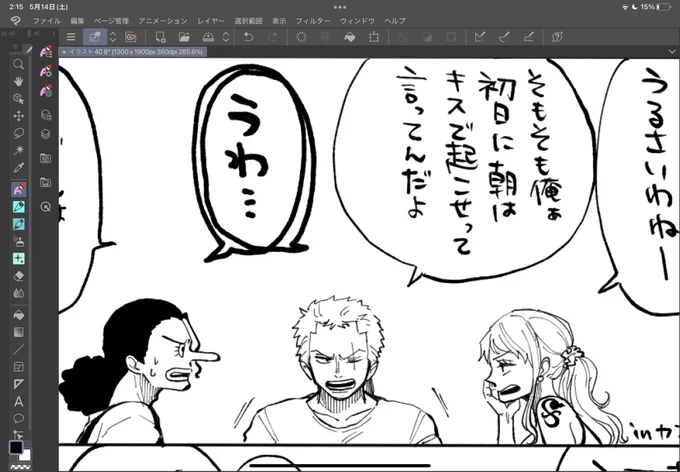Image resolution: width=680 pixels, height=472 pixels.
Task: Expand save options arrows
Action: pos(226,37)
